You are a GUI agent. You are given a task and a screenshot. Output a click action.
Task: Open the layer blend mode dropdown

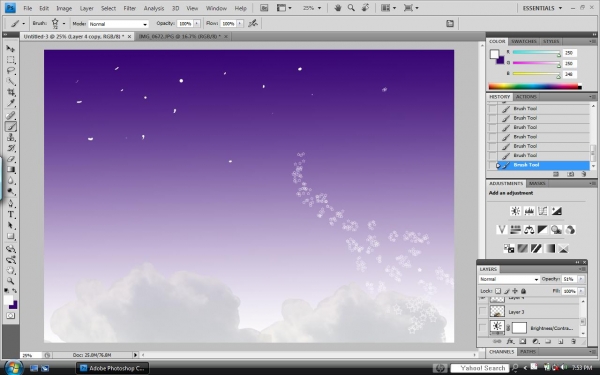pos(509,279)
